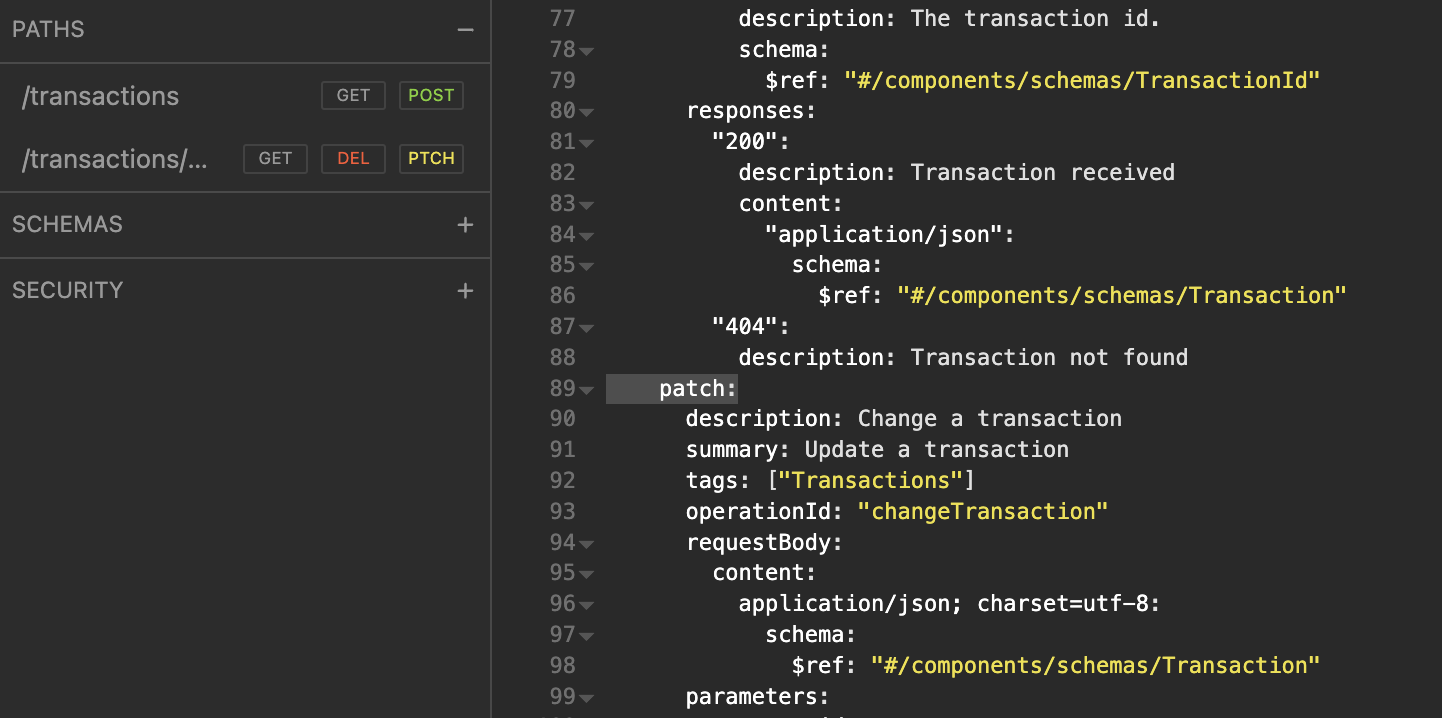Click the $ref Transaction string on line 86

tap(1122, 295)
